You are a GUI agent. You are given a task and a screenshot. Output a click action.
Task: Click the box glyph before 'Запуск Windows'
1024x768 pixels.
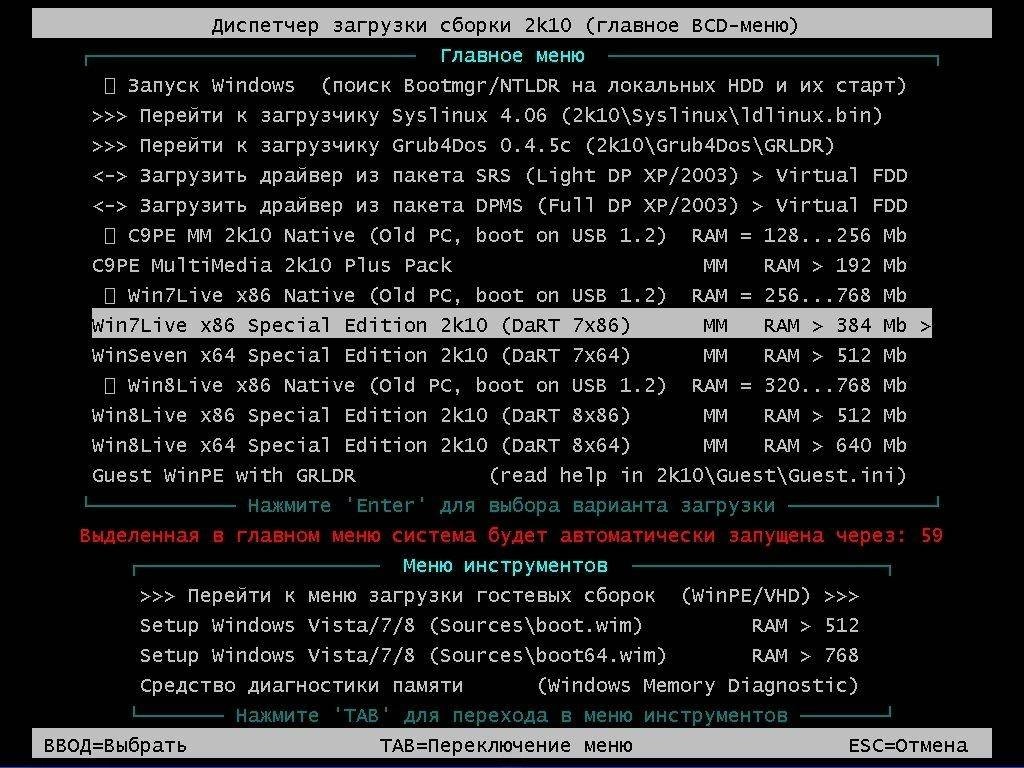coord(110,86)
